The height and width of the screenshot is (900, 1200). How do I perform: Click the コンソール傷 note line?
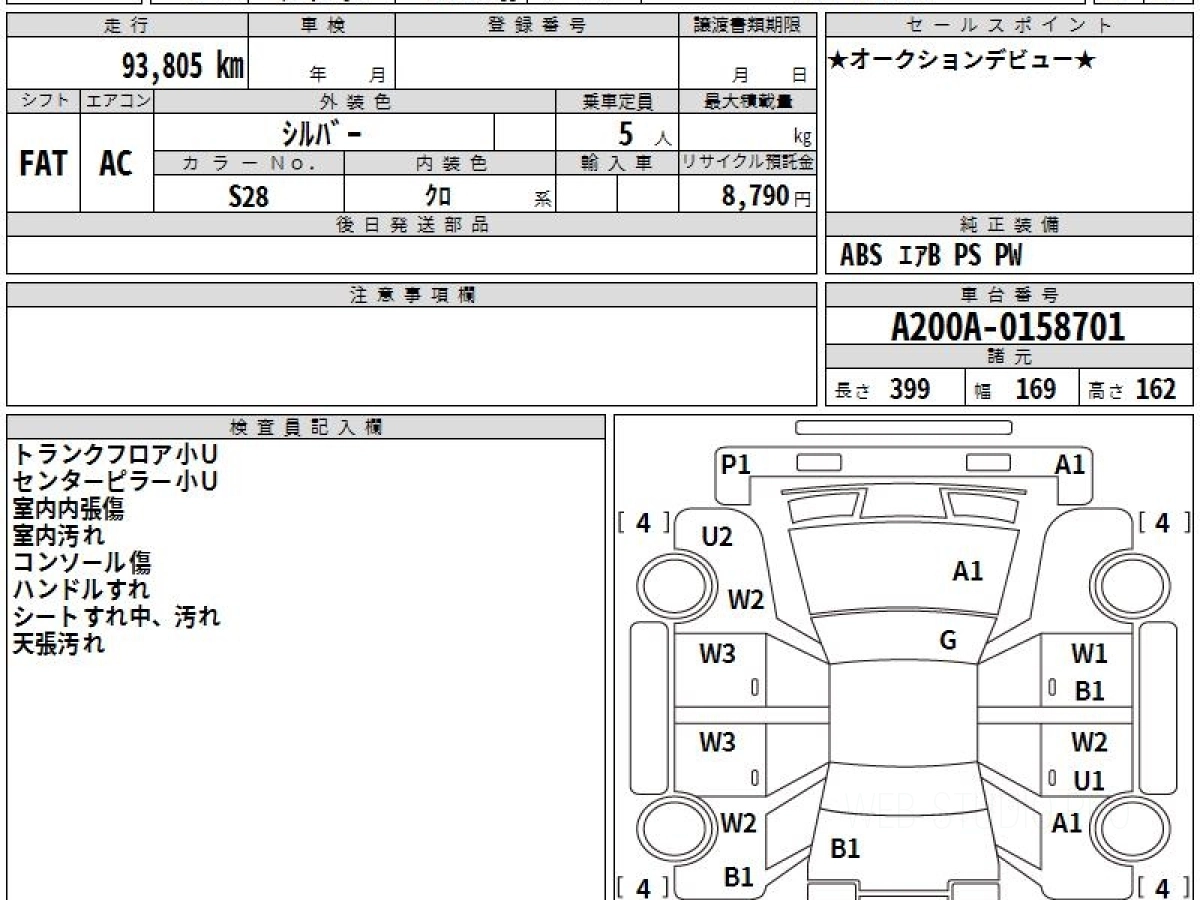pyautogui.click(x=82, y=563)
